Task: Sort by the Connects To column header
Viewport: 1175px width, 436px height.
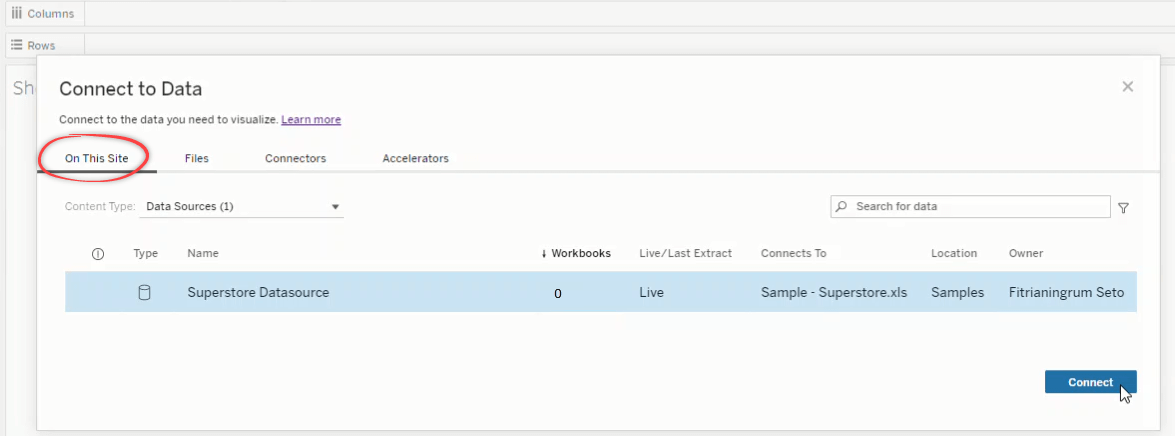Action: 794,253
